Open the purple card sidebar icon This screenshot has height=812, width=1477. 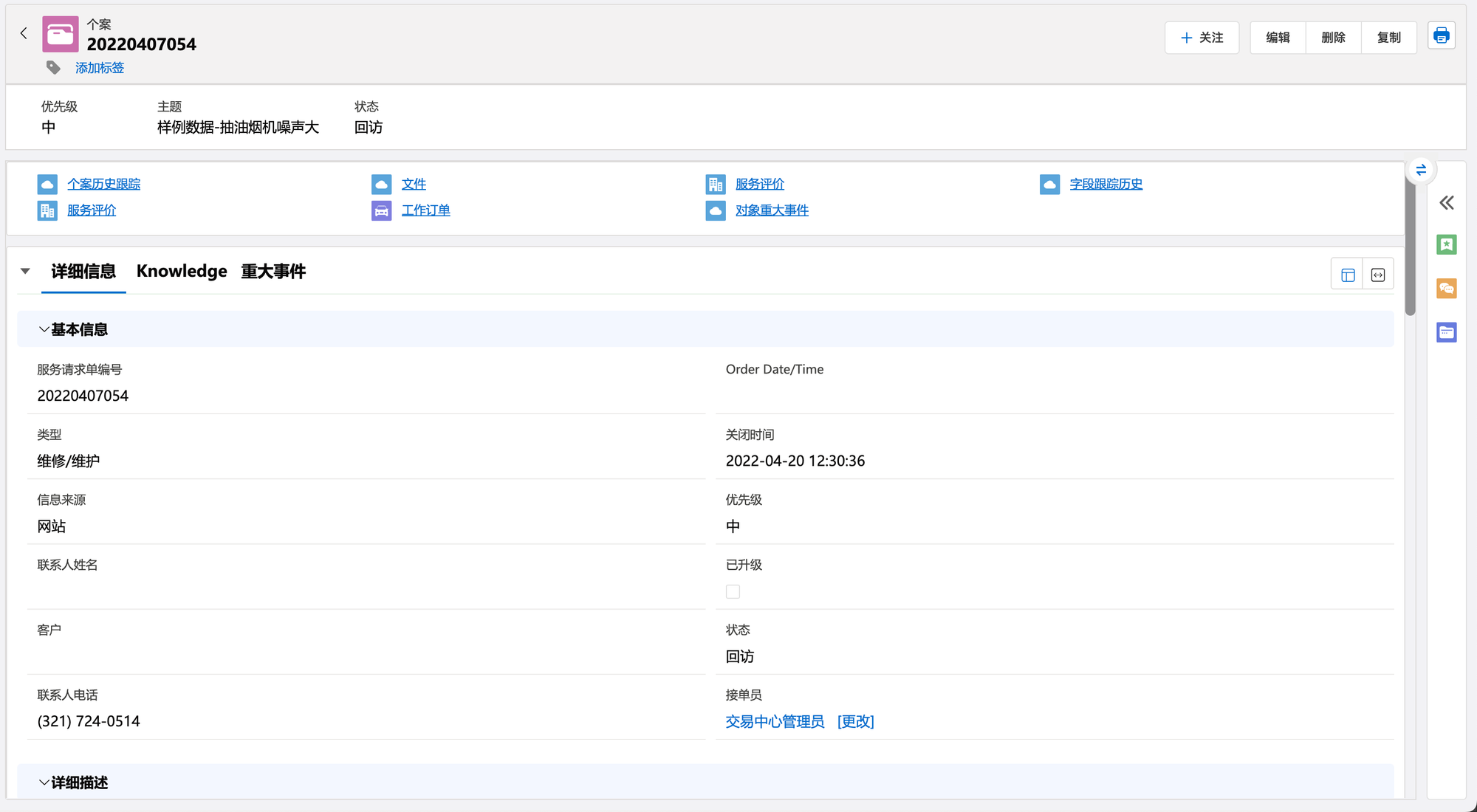(x=1446, y=332)
